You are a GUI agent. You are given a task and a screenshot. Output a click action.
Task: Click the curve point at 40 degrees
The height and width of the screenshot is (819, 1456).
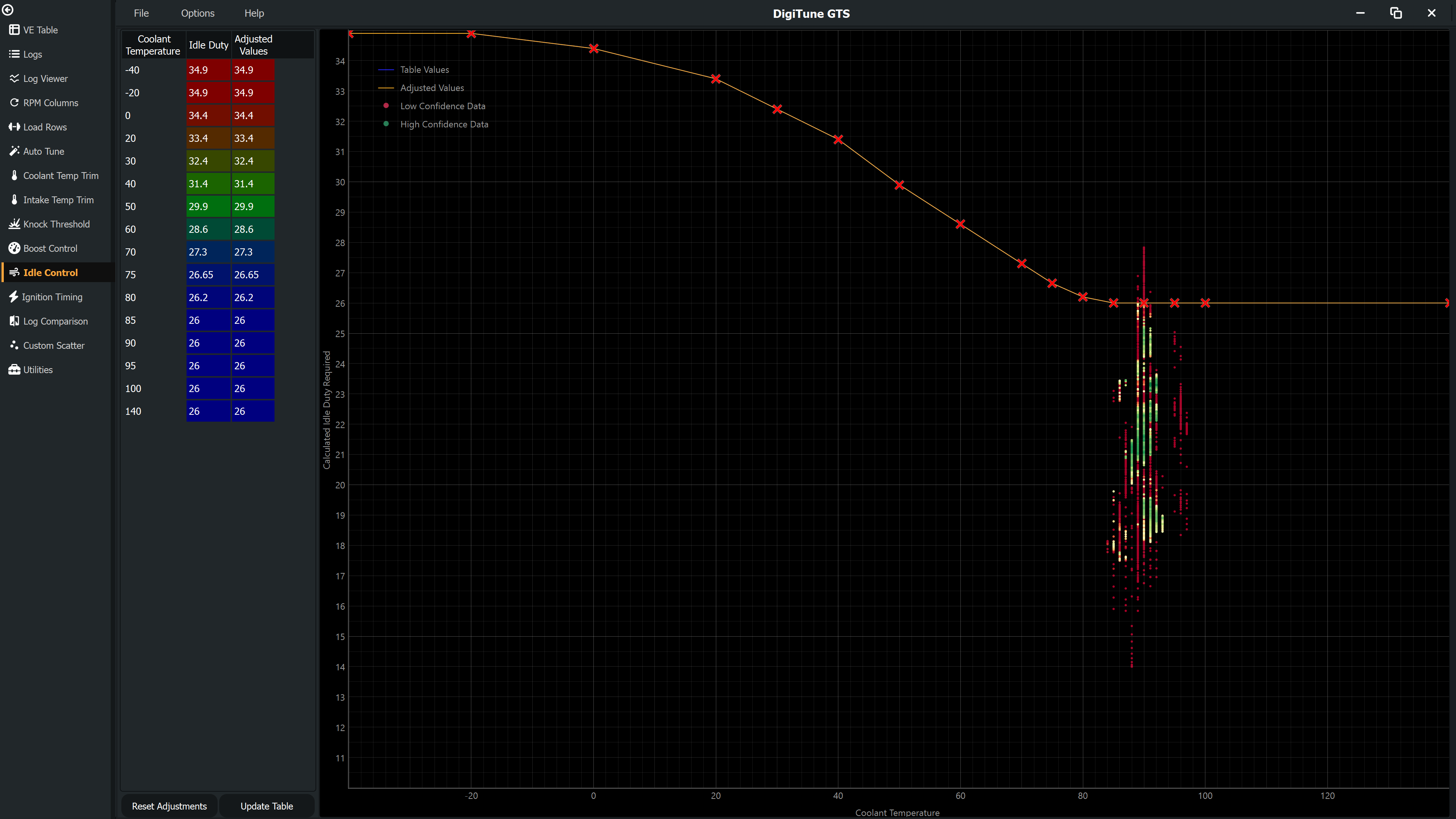click(838, 139)
